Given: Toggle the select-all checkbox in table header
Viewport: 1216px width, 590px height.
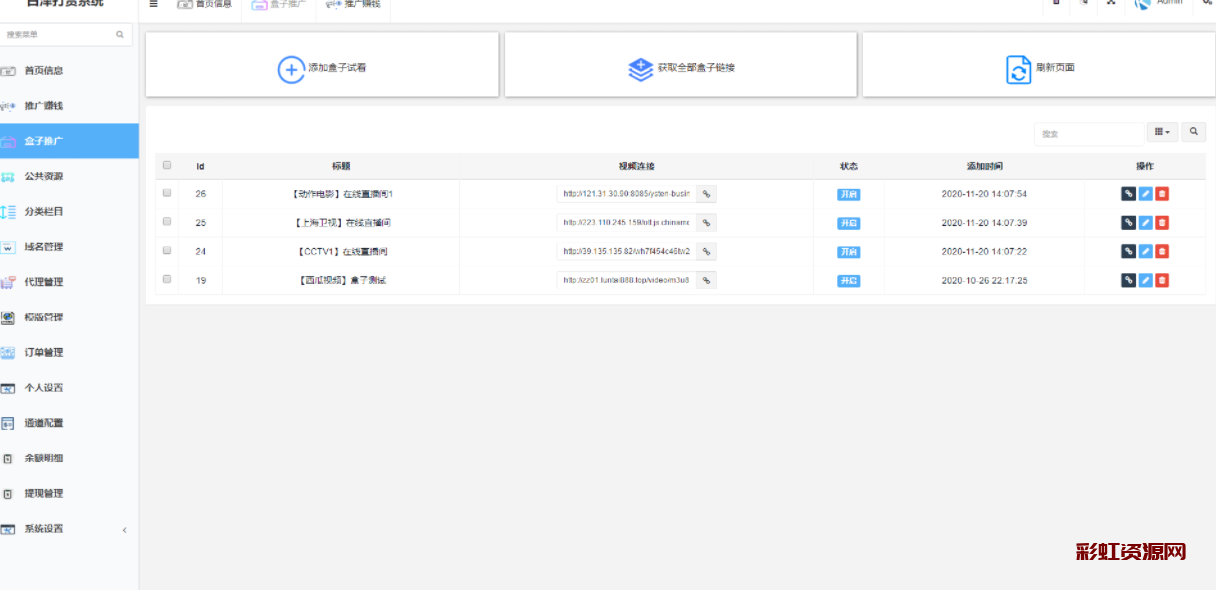Looking at the screenshot, I should [x=167, y=166].
